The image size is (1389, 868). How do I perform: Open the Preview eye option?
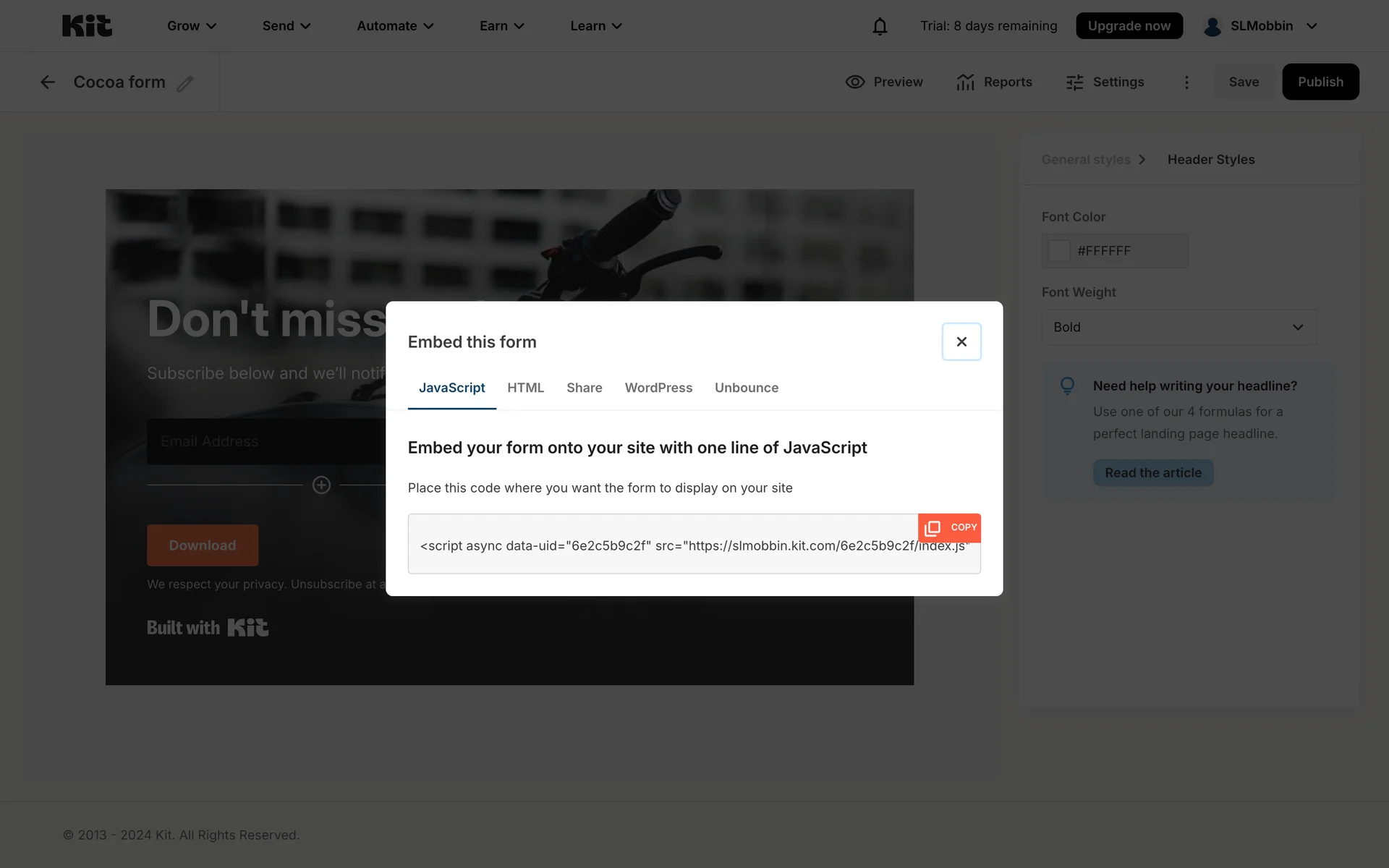884,82
